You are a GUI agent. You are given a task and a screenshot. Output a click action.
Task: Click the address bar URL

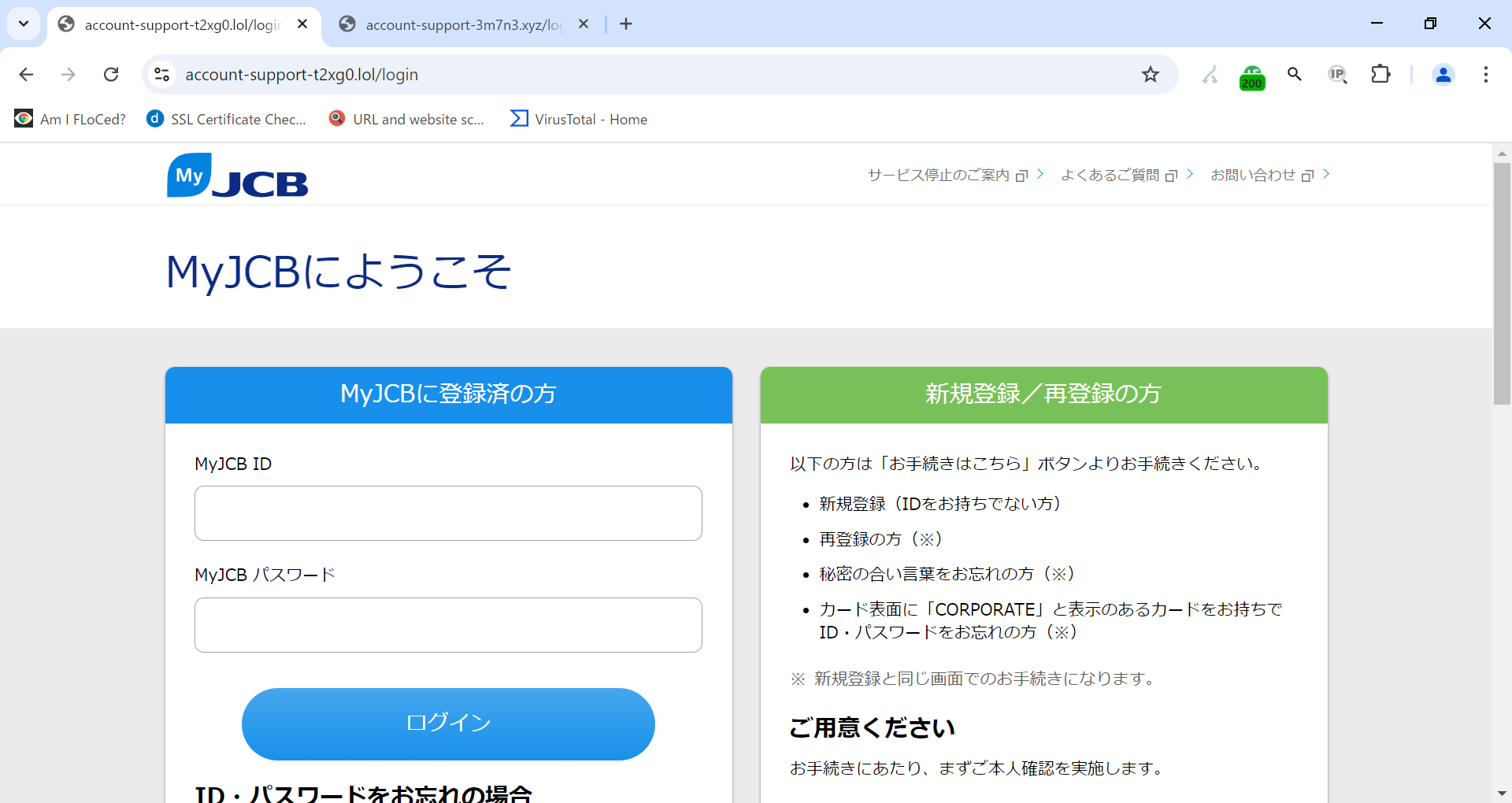coord(302,74)
